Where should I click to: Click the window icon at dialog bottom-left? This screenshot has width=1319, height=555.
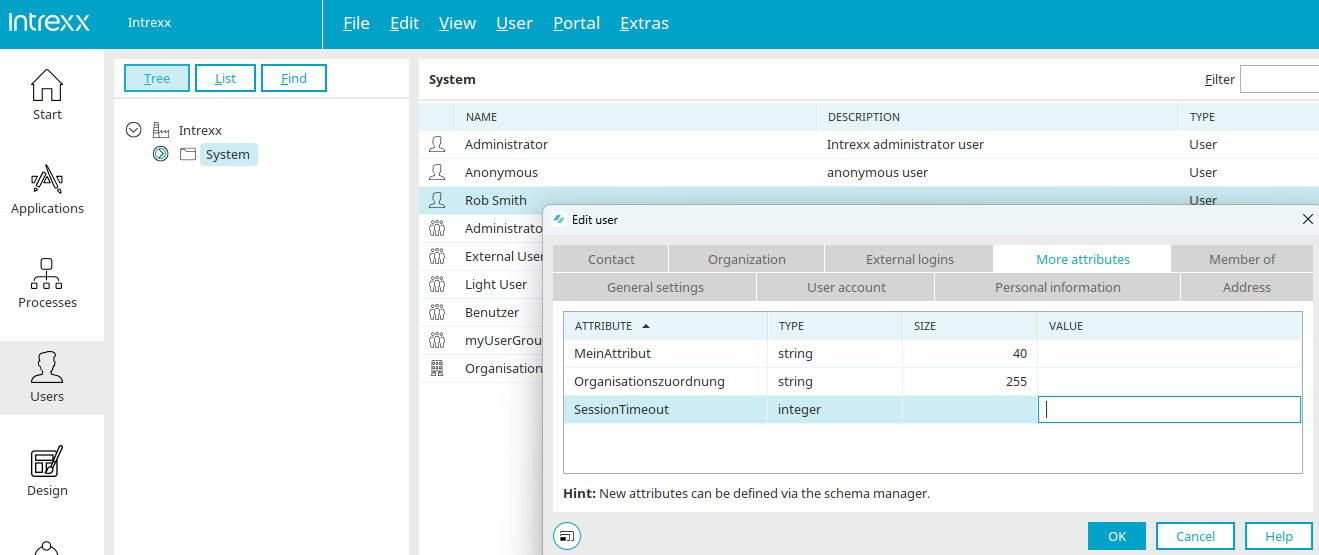[566, 536]
